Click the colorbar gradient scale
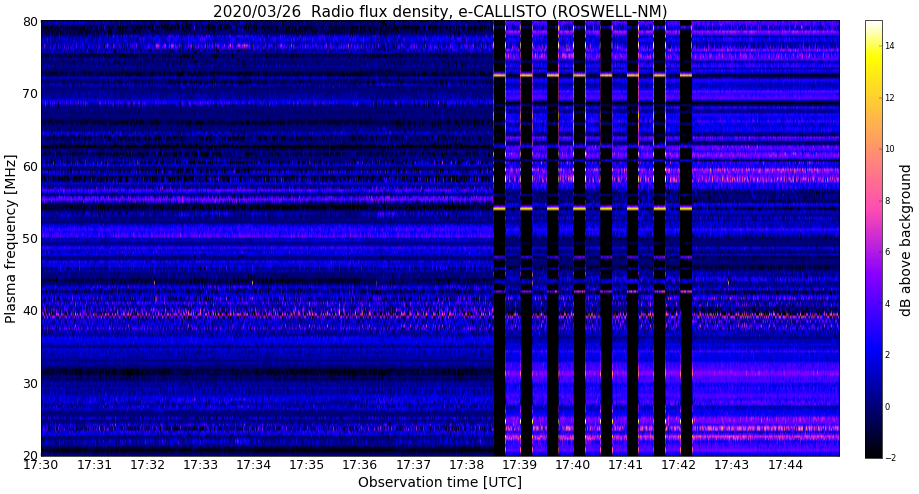Viewport: 919px width, 494px height. click(x=873, y=239)
